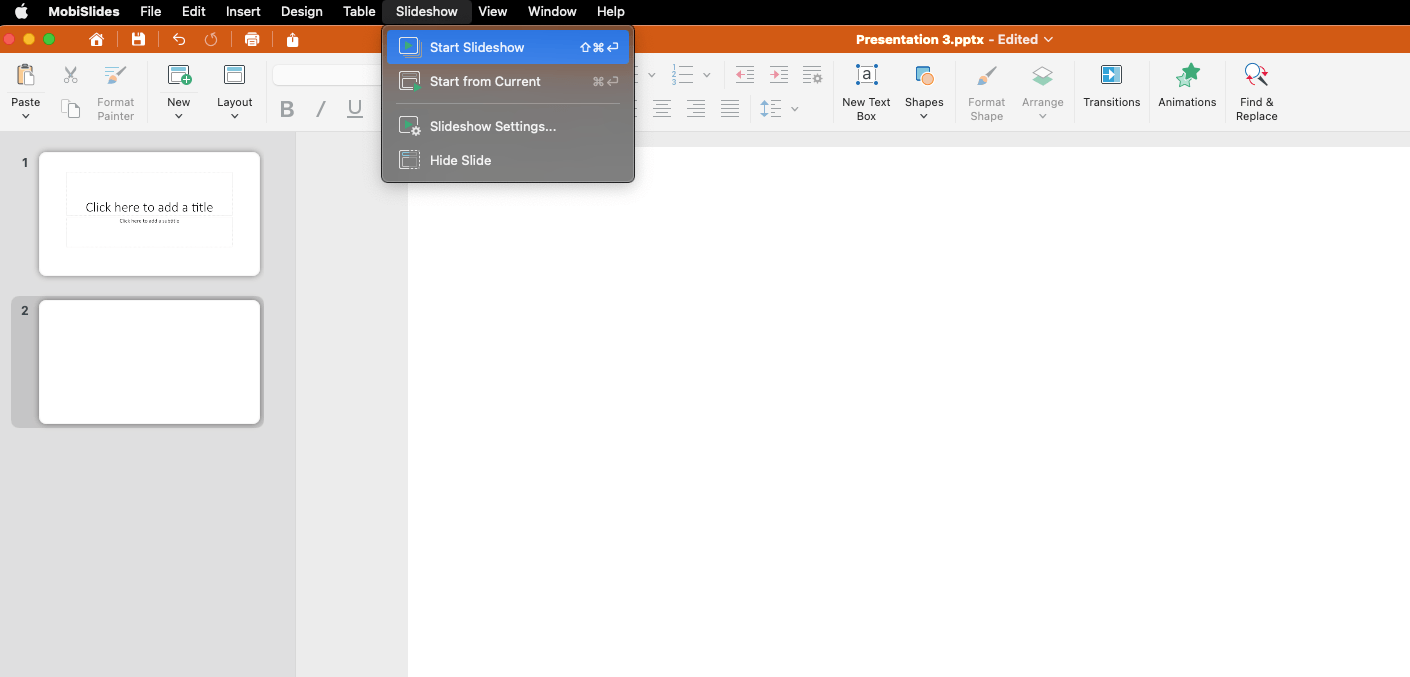Insert a New Text Box
1410x677 pixels.
(x=867, y=92)
